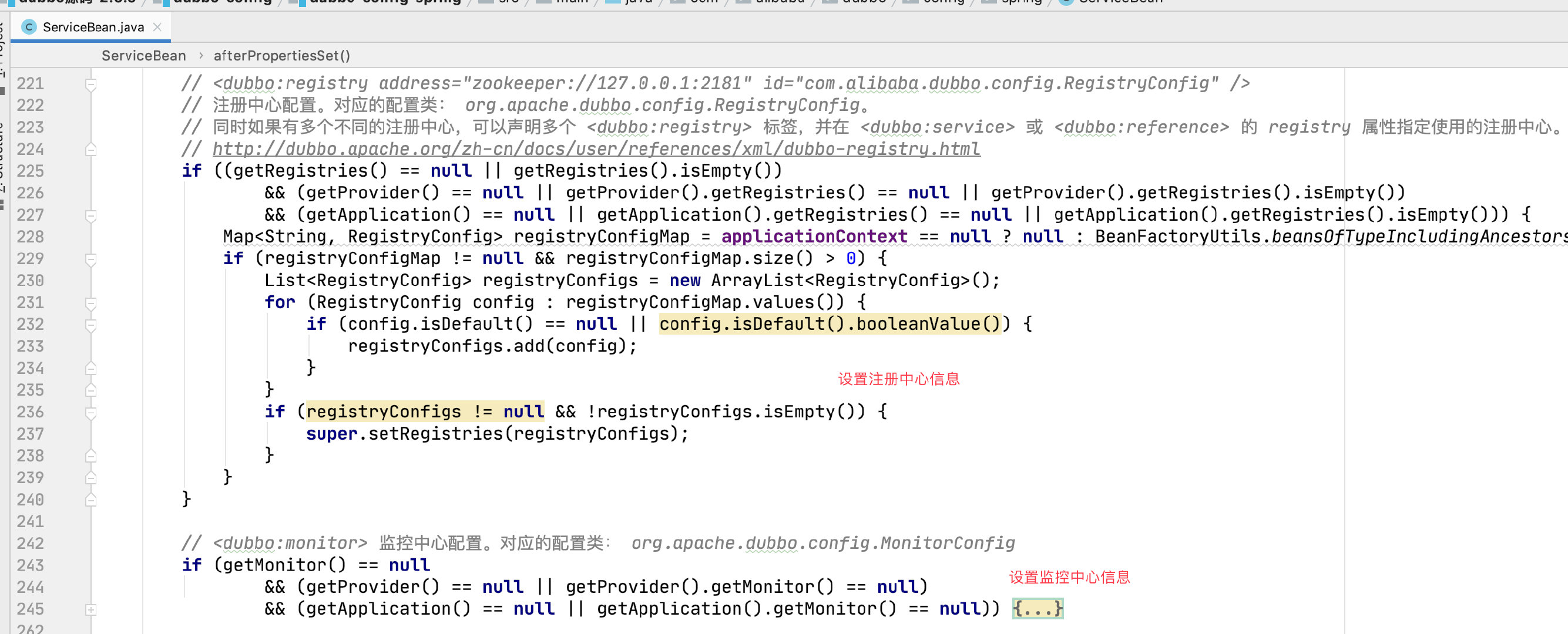Click line number 243 in the gutter
1568x634 pixels.
point(31,565)
